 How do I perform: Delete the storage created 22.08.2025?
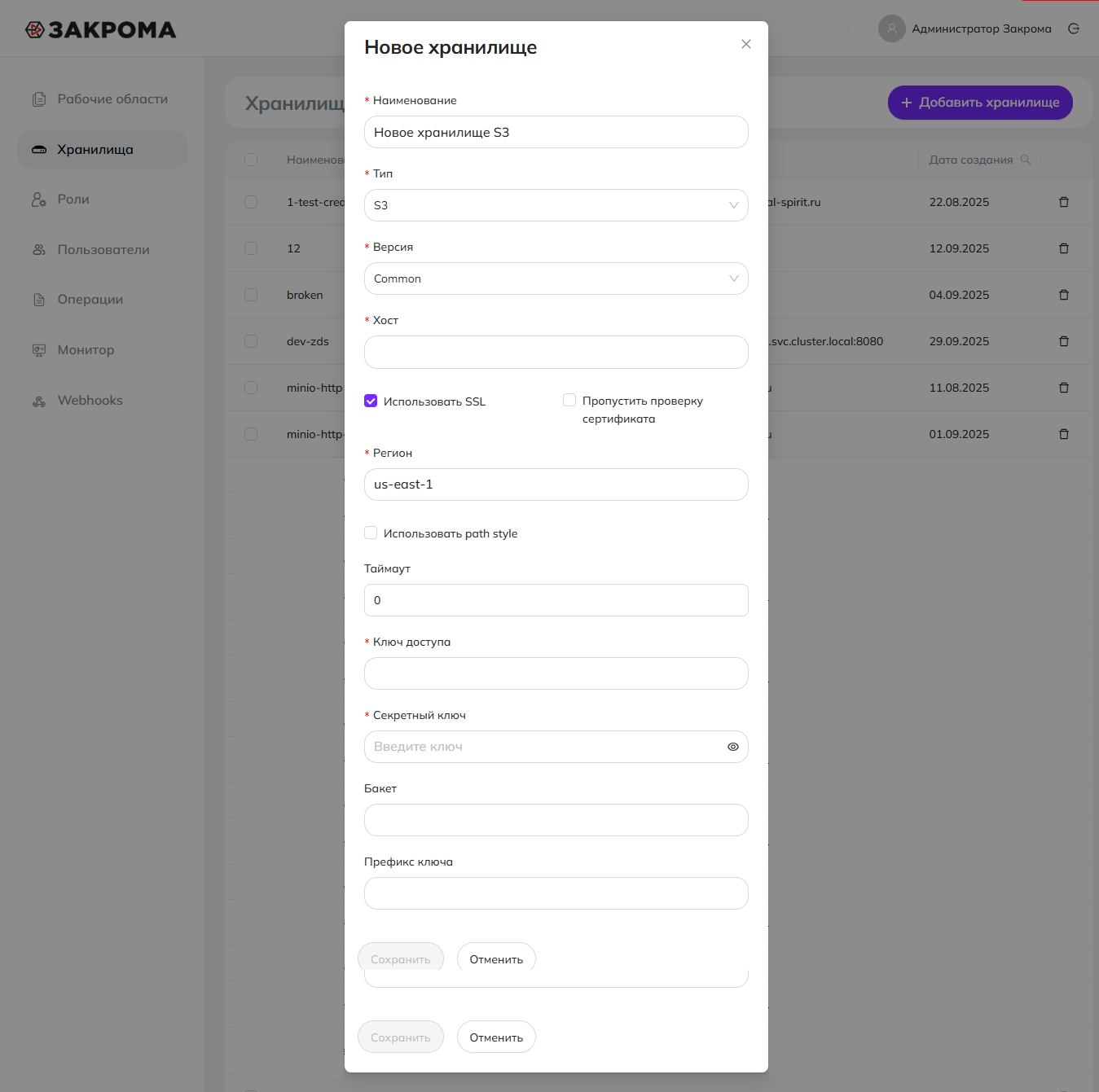(1064, 202)
